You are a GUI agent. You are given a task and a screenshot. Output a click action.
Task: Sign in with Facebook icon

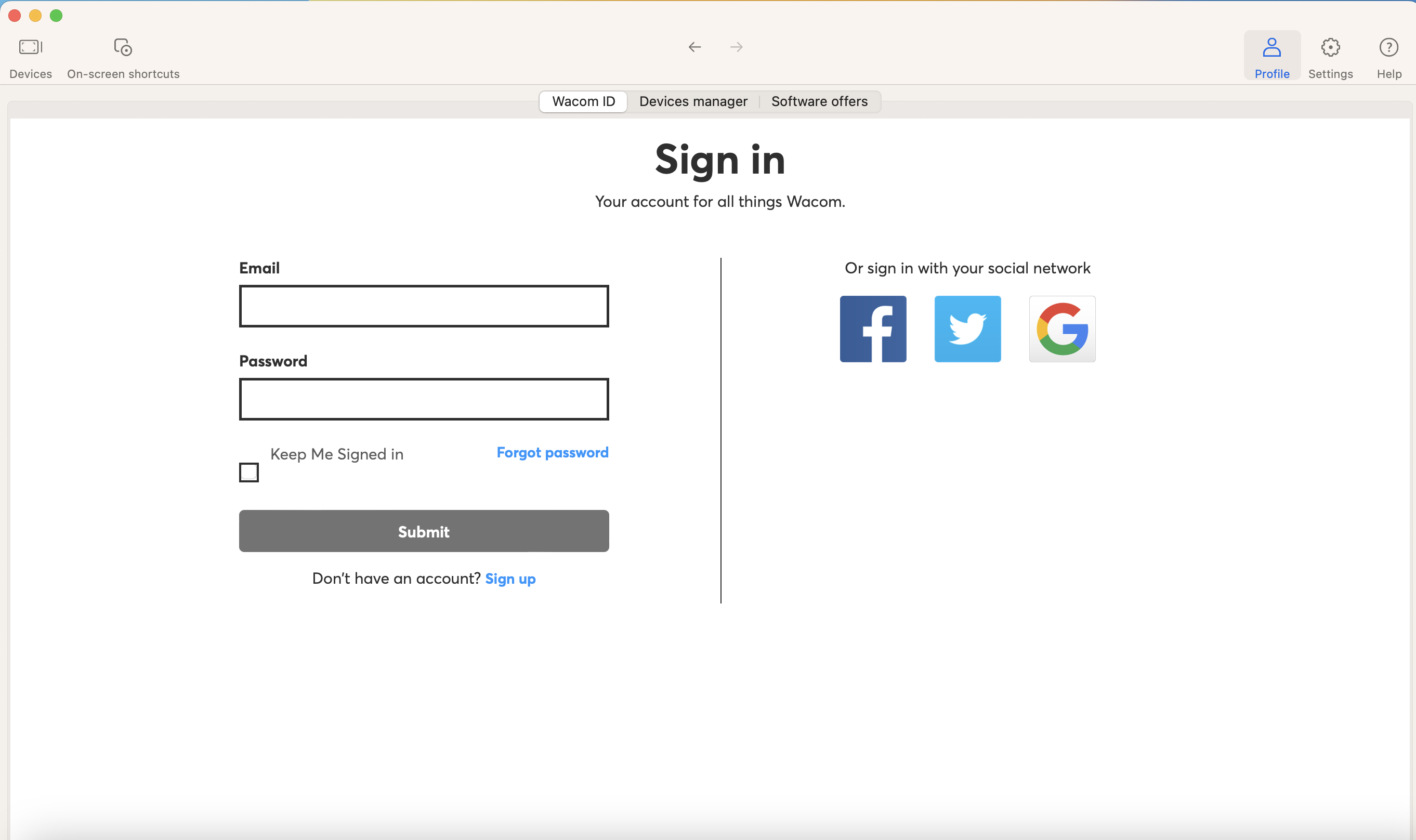[873, 329]
